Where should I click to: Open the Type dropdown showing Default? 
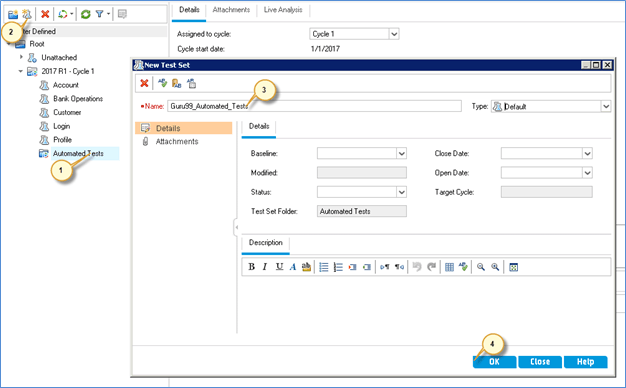pyautogui.click(x=606, y=106)
